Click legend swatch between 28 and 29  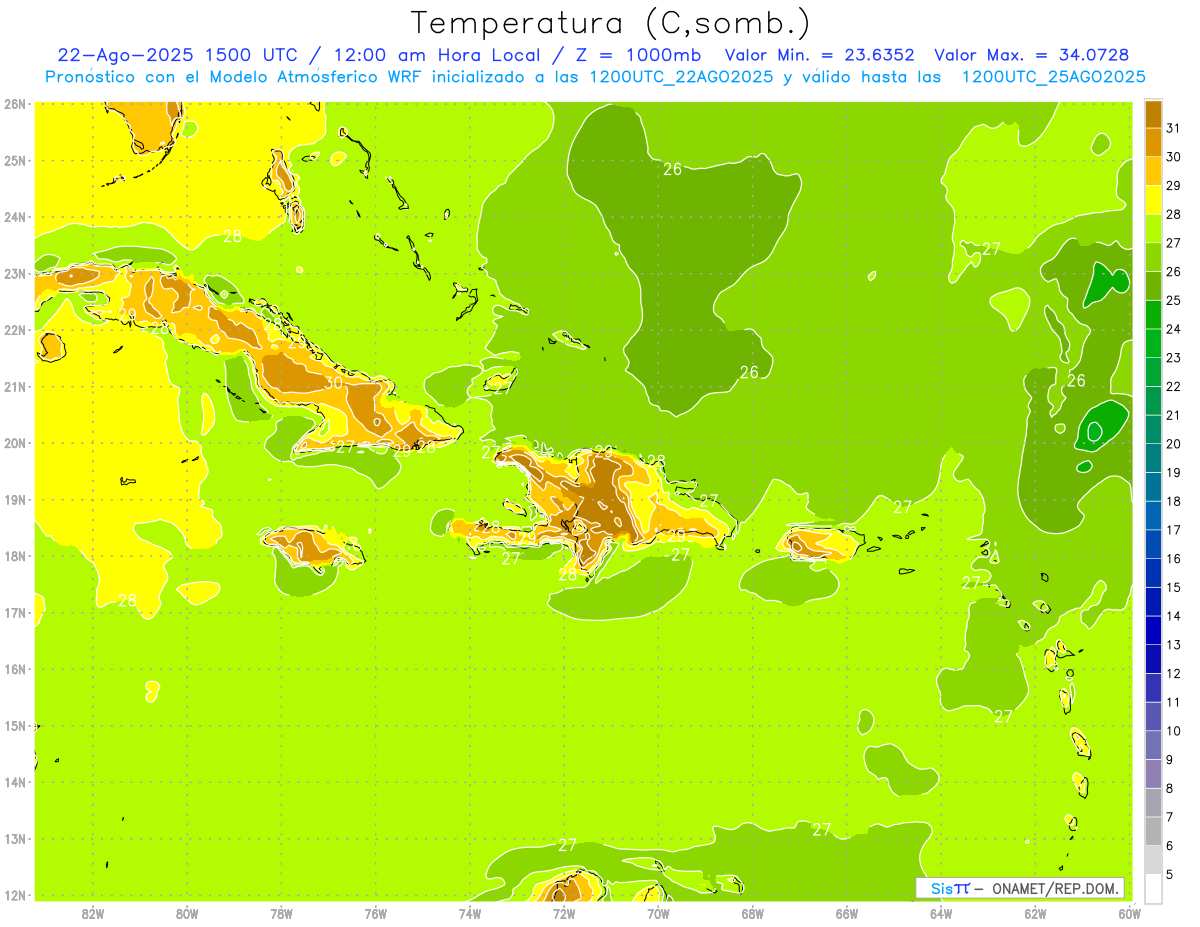coord(1153,200)
